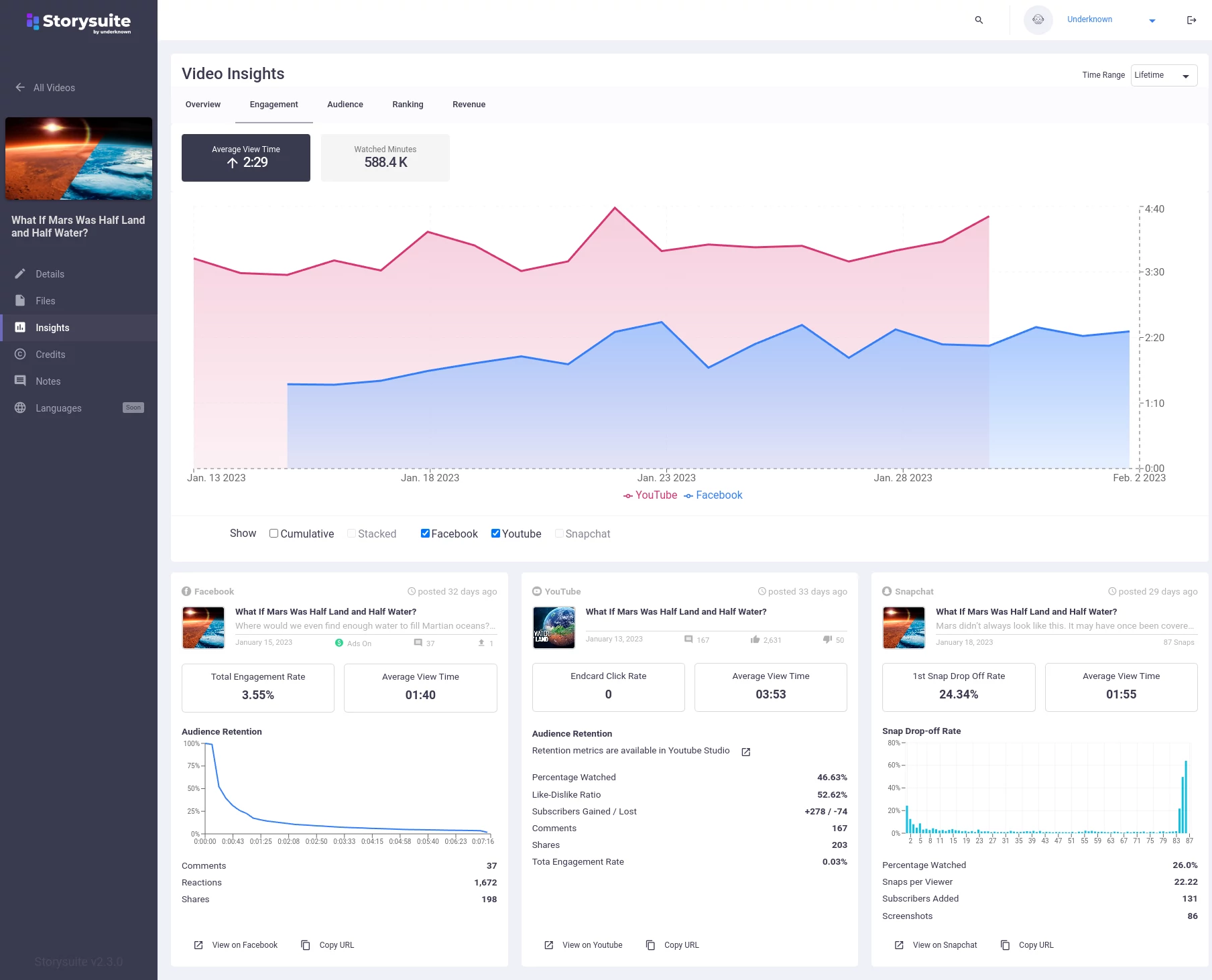The height and width of the screenshot is (980, 1212).
Task: Click the Snapchat platform icon in card header
Action: (887, 591)
